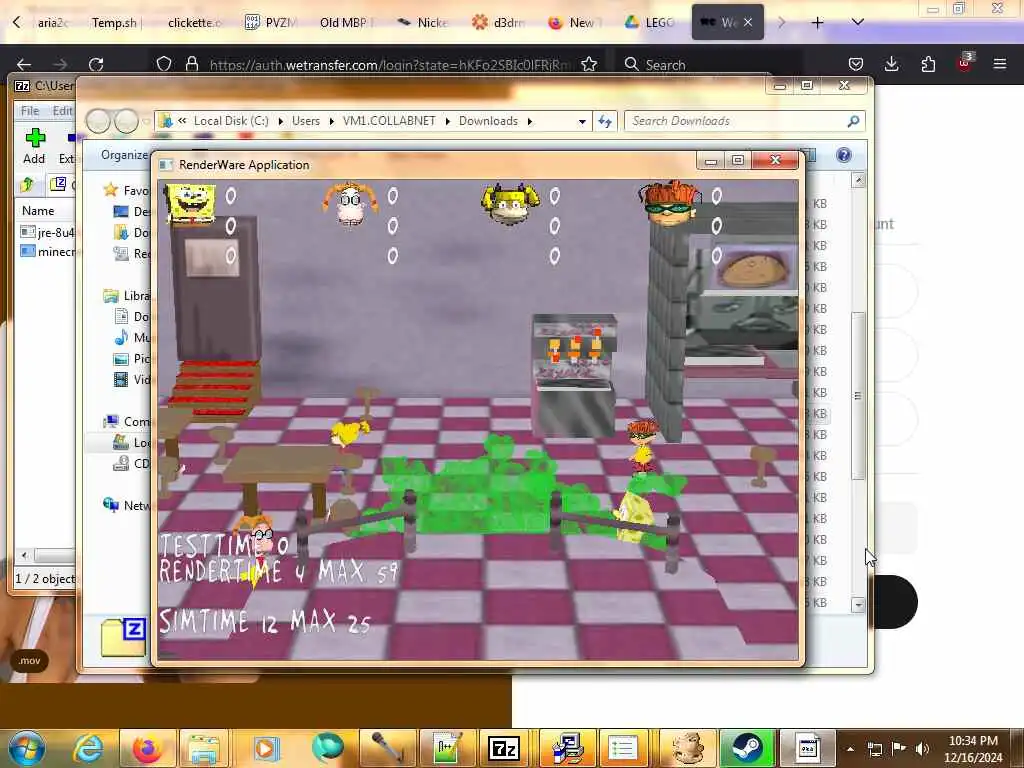The width and height of the screenshot is (1024, 768).
Task: Select jre-8u4 file in 7-Zip list
Action: coord(48,232)
